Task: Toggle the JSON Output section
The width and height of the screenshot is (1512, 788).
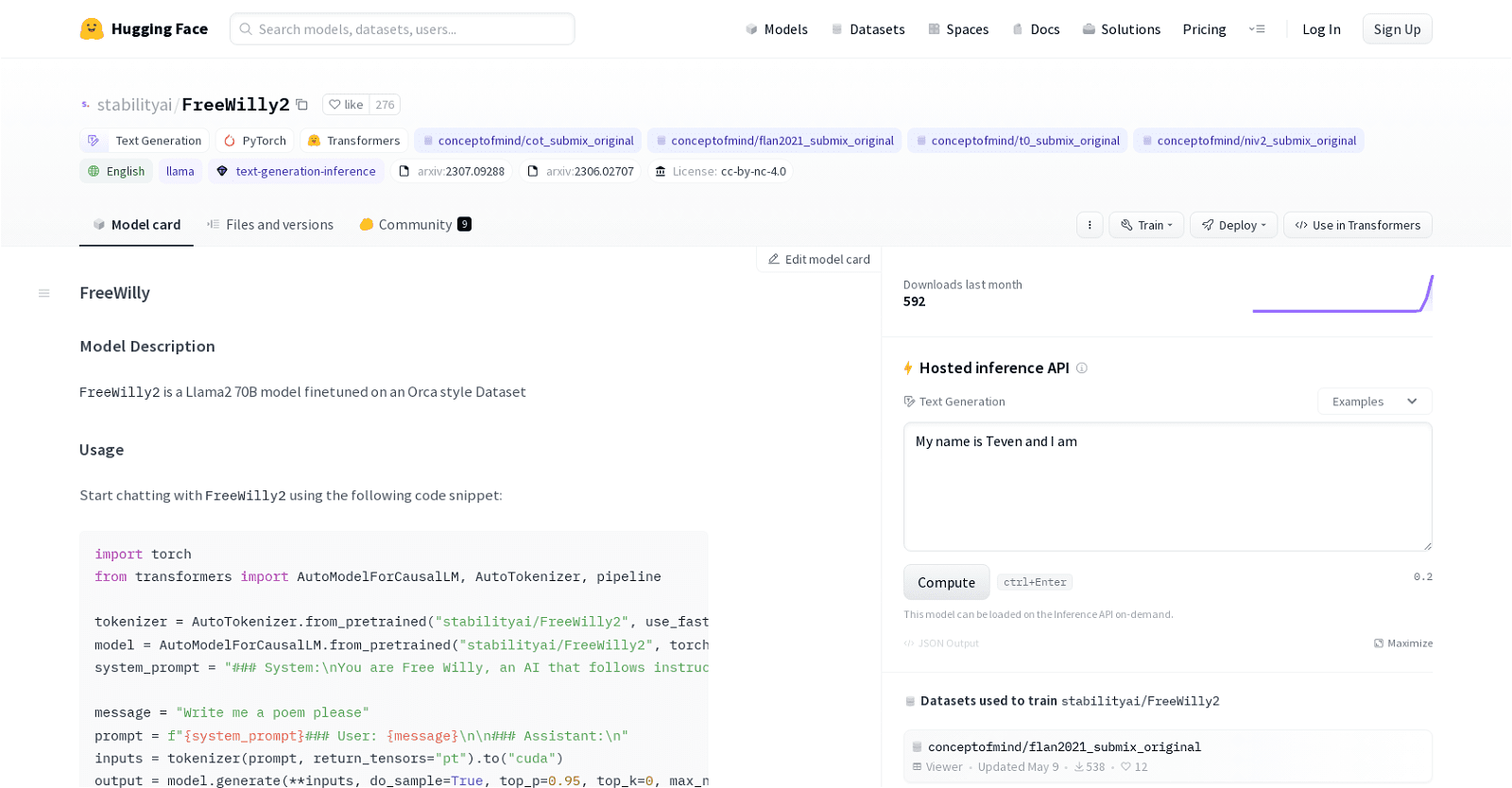Action: tap(941, 643)
